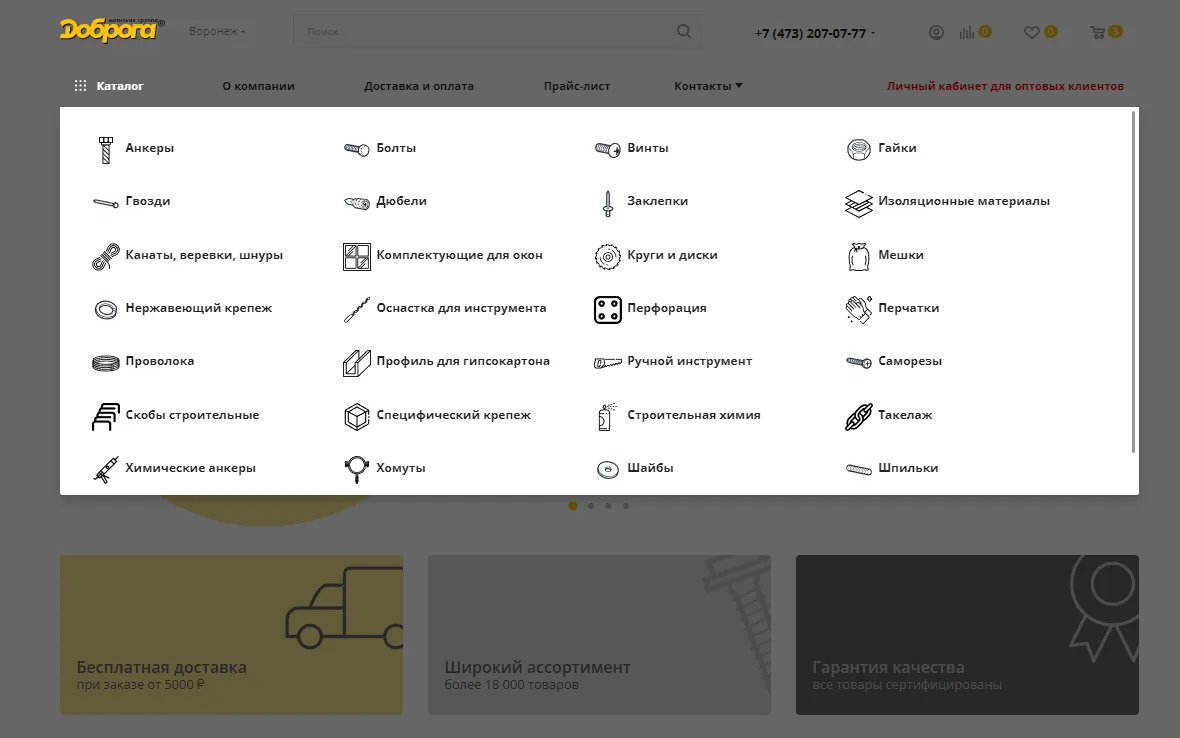Open the shopping cart icon
The height and width of the screenshot is (738, 1180).
pos(1098,32)
